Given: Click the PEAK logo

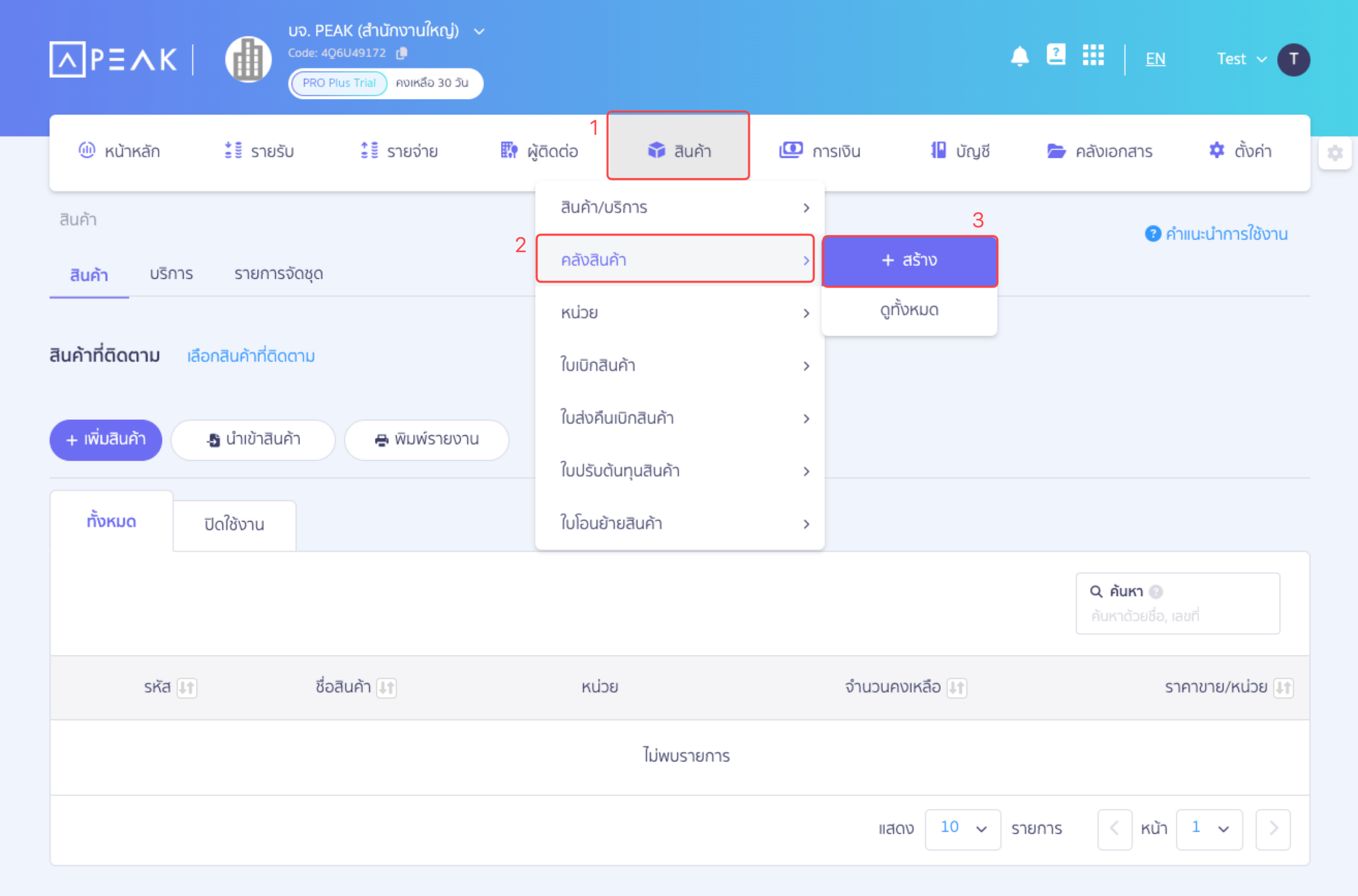Looking at the screenshot, I should [x=113, y=59].
